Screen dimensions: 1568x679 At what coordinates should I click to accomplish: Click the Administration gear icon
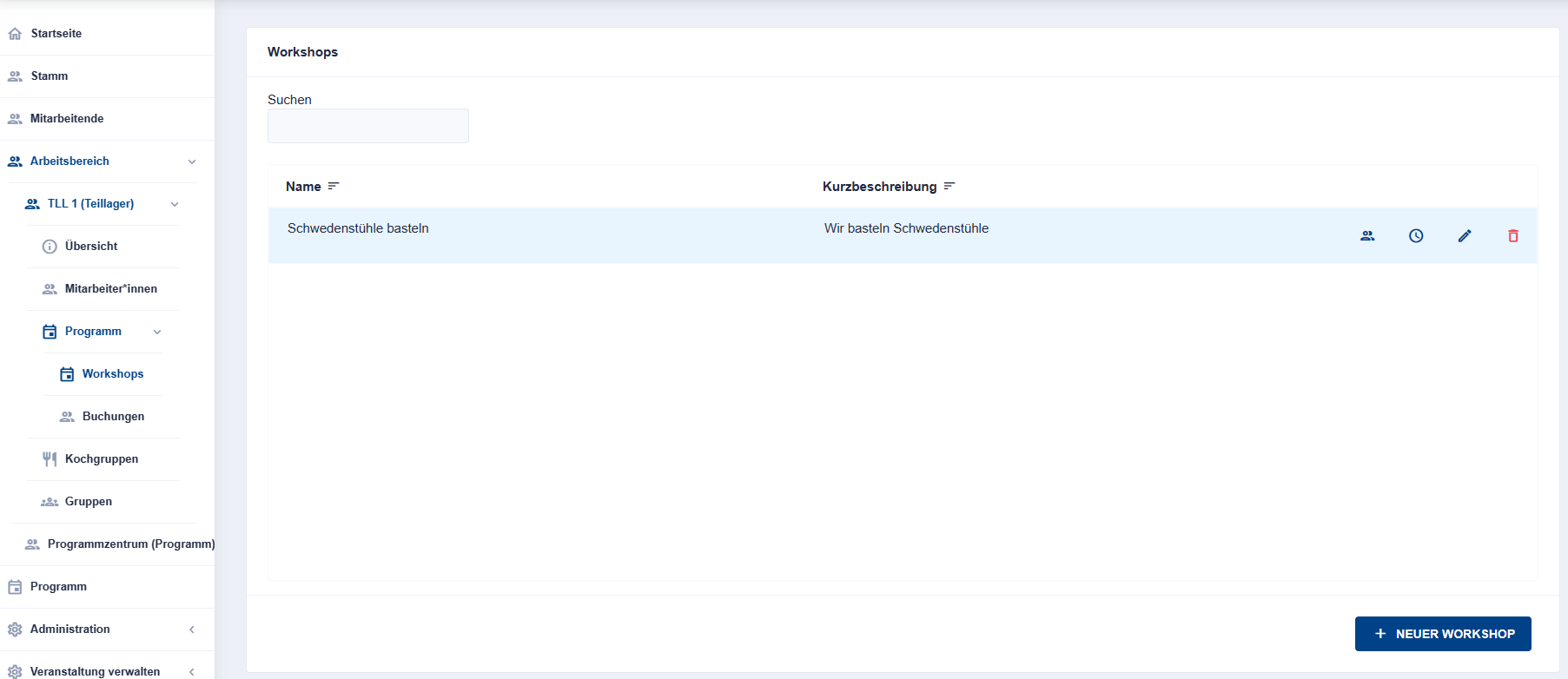15,630
